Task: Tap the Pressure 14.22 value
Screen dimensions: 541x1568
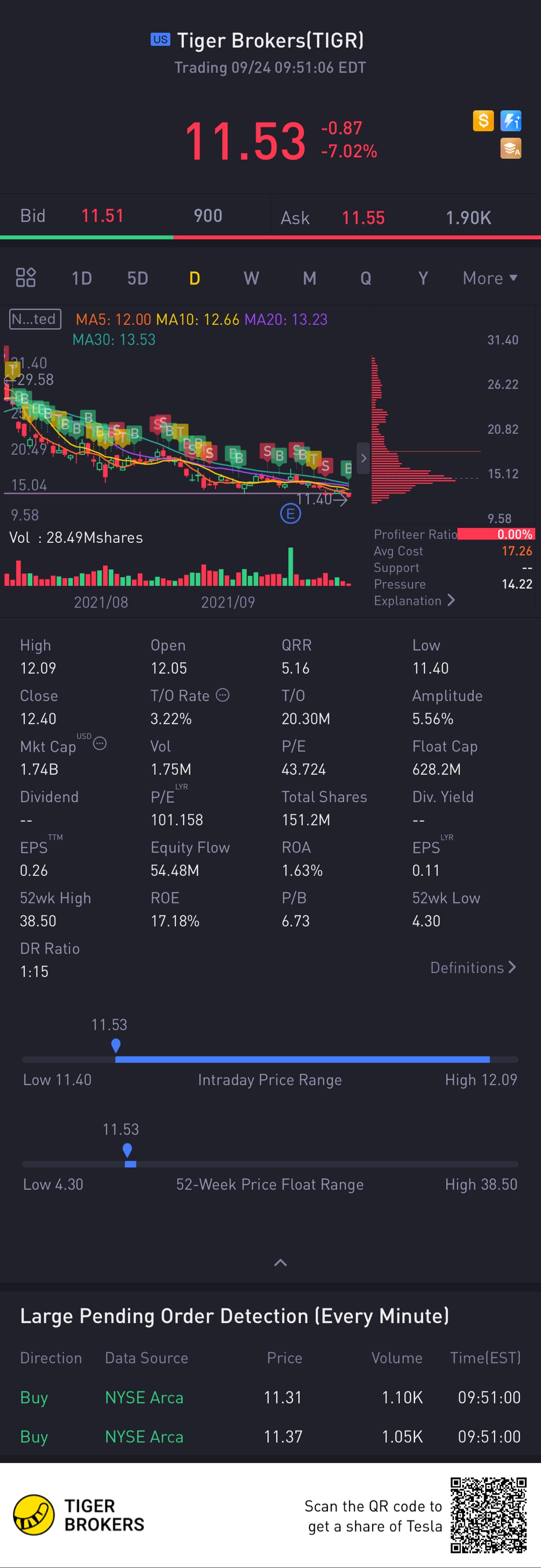Action: coord(516,584)
